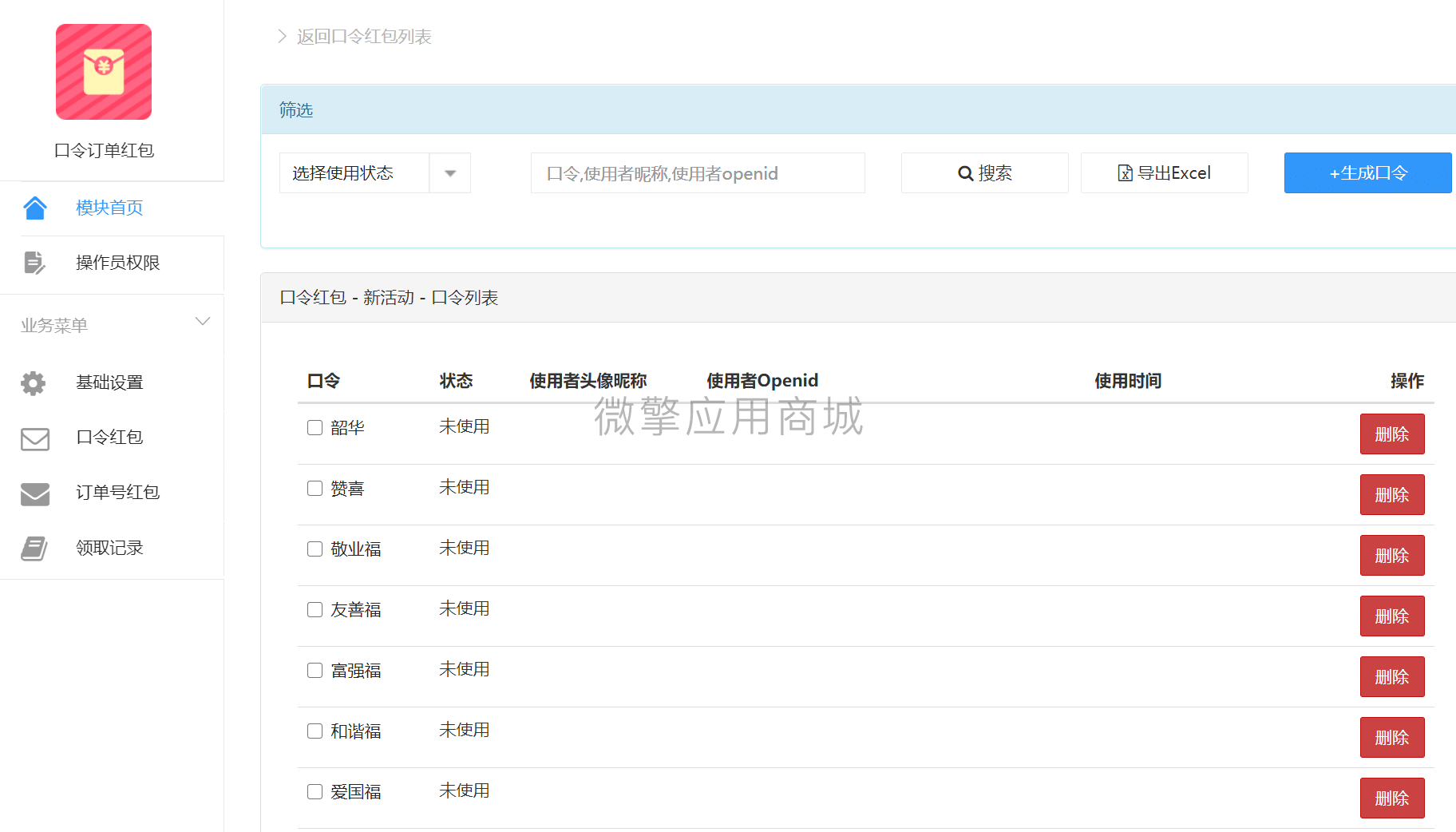1456x832 pixels.
Task: Check the box for 富强福 row
Action: (x=315, y=671)
